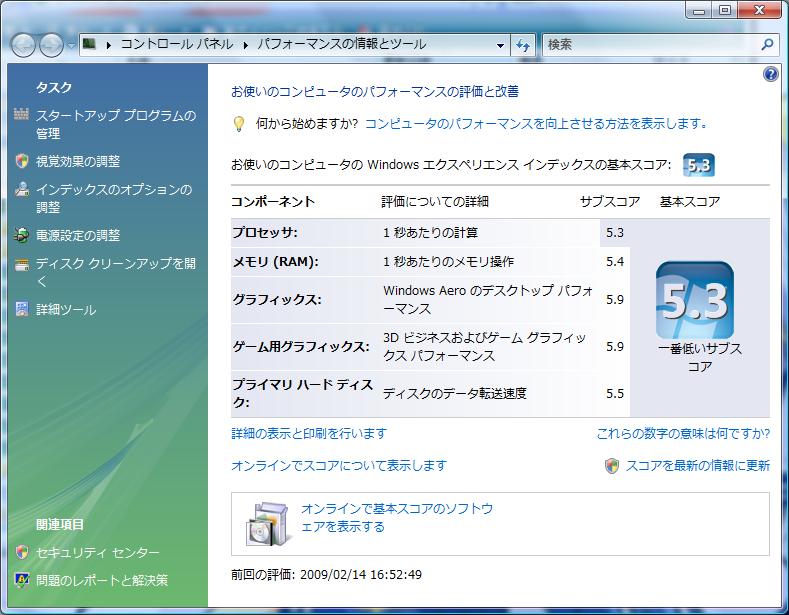Click the Forward navigation arrow button
789x615 pixels.
51,45
